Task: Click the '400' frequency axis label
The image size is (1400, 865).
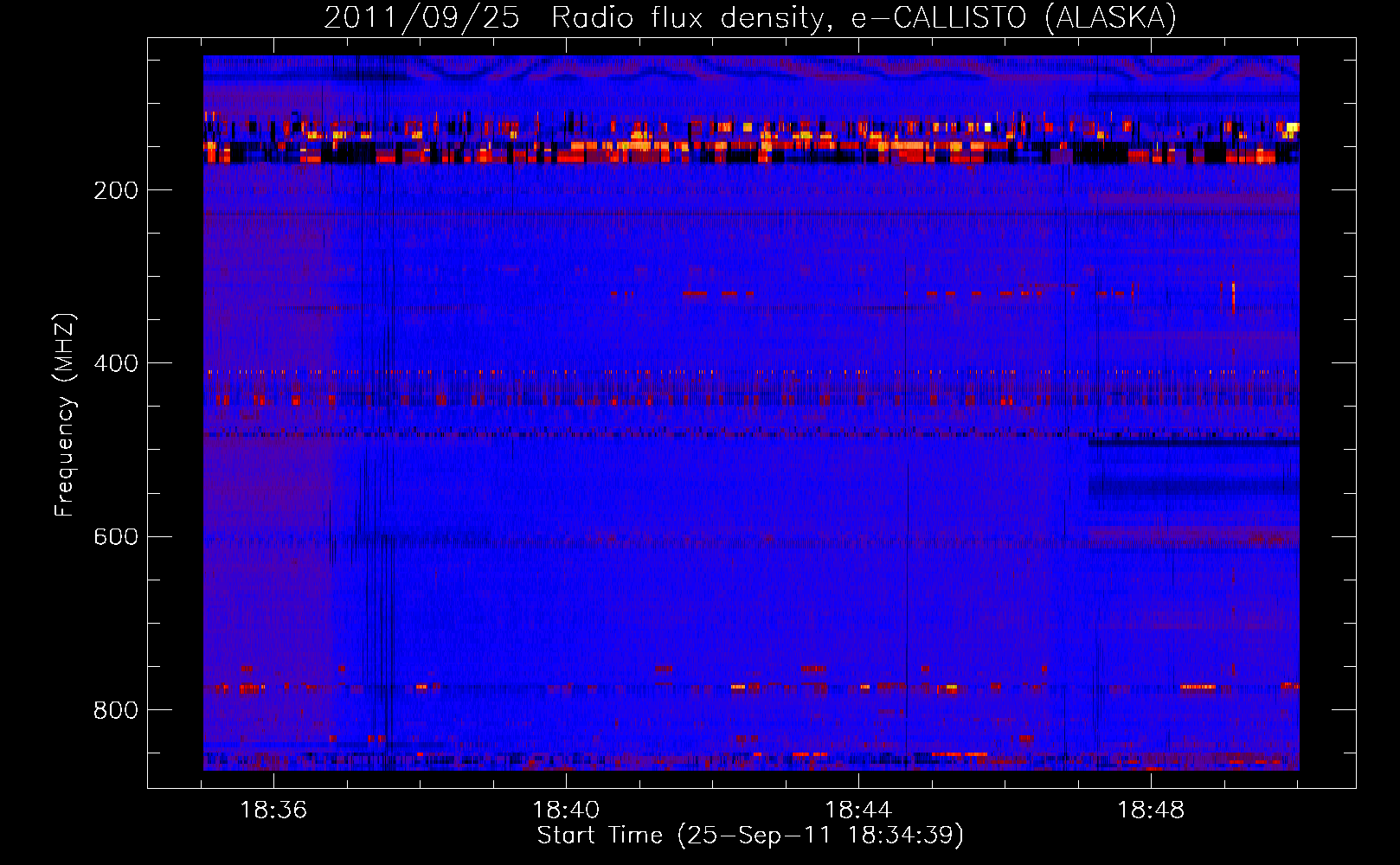Action: (x=116, y=363)
